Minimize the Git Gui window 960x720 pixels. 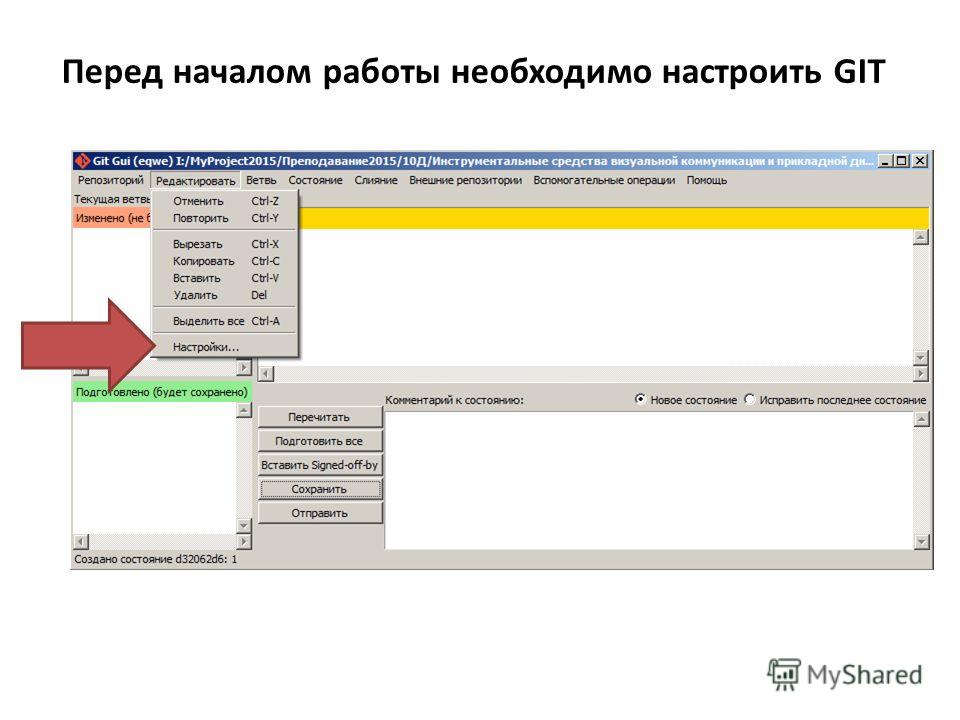click(x=885, y=161)
